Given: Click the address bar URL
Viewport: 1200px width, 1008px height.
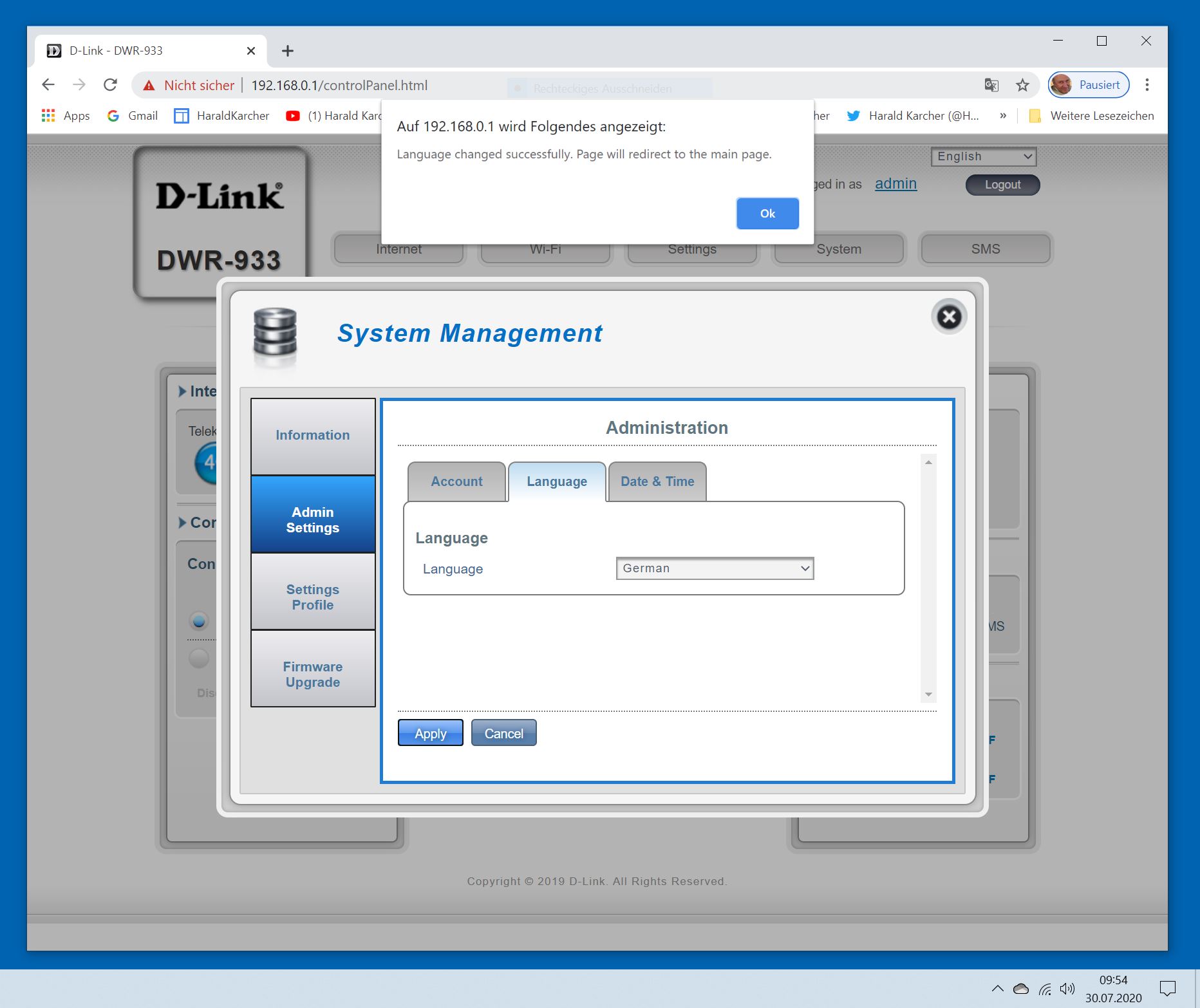Looking at the screenshot, I should 339,86.
